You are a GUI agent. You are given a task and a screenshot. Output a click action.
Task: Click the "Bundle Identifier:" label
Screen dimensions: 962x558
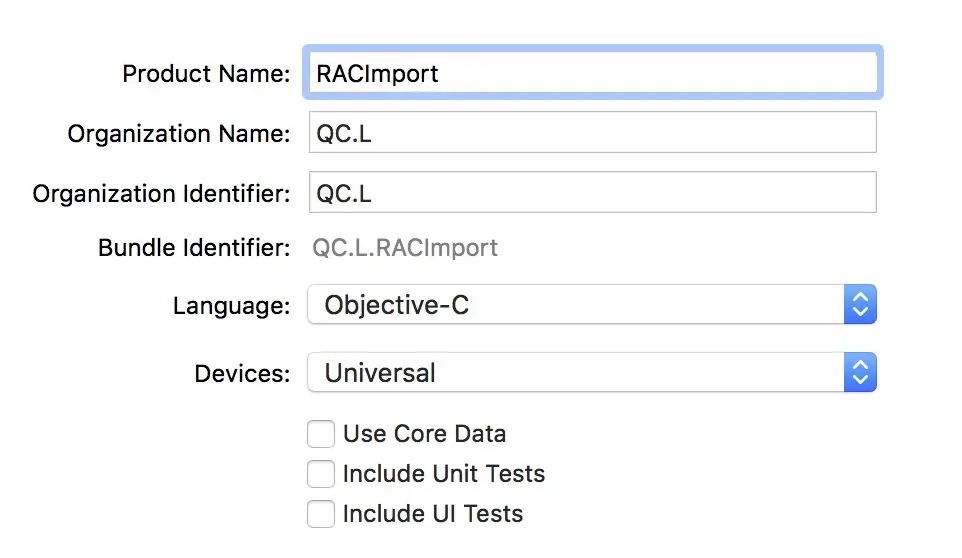pos(194,248)
